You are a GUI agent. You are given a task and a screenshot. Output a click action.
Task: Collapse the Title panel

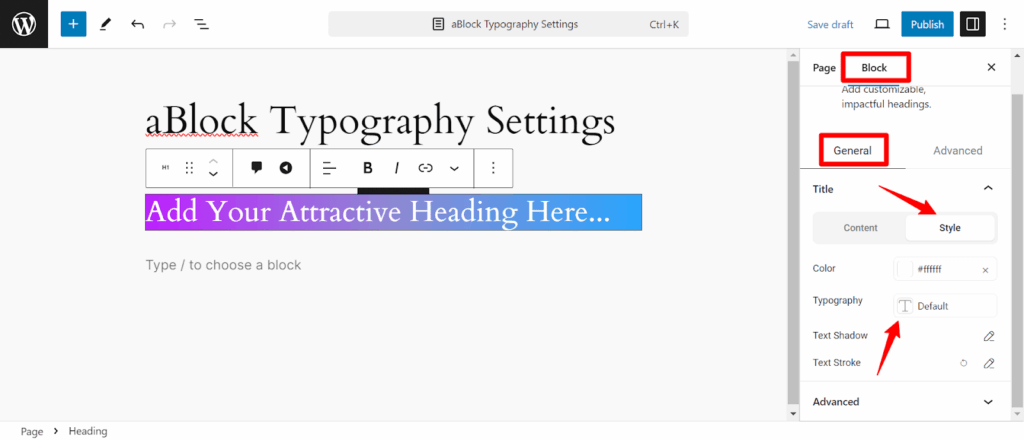(x=988, y=189)
